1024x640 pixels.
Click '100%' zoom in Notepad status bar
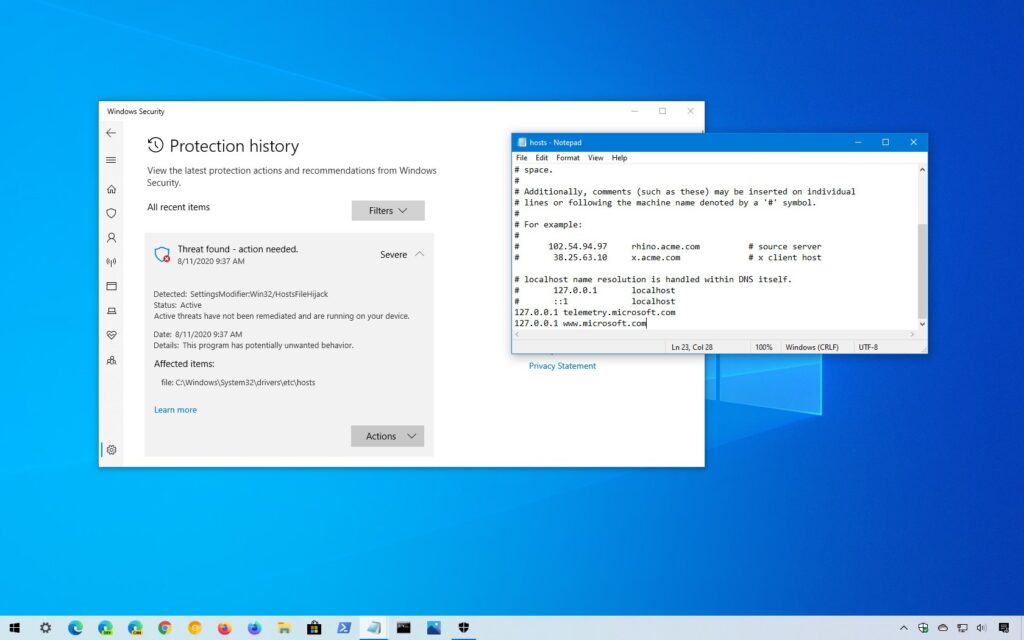(763, 347)
